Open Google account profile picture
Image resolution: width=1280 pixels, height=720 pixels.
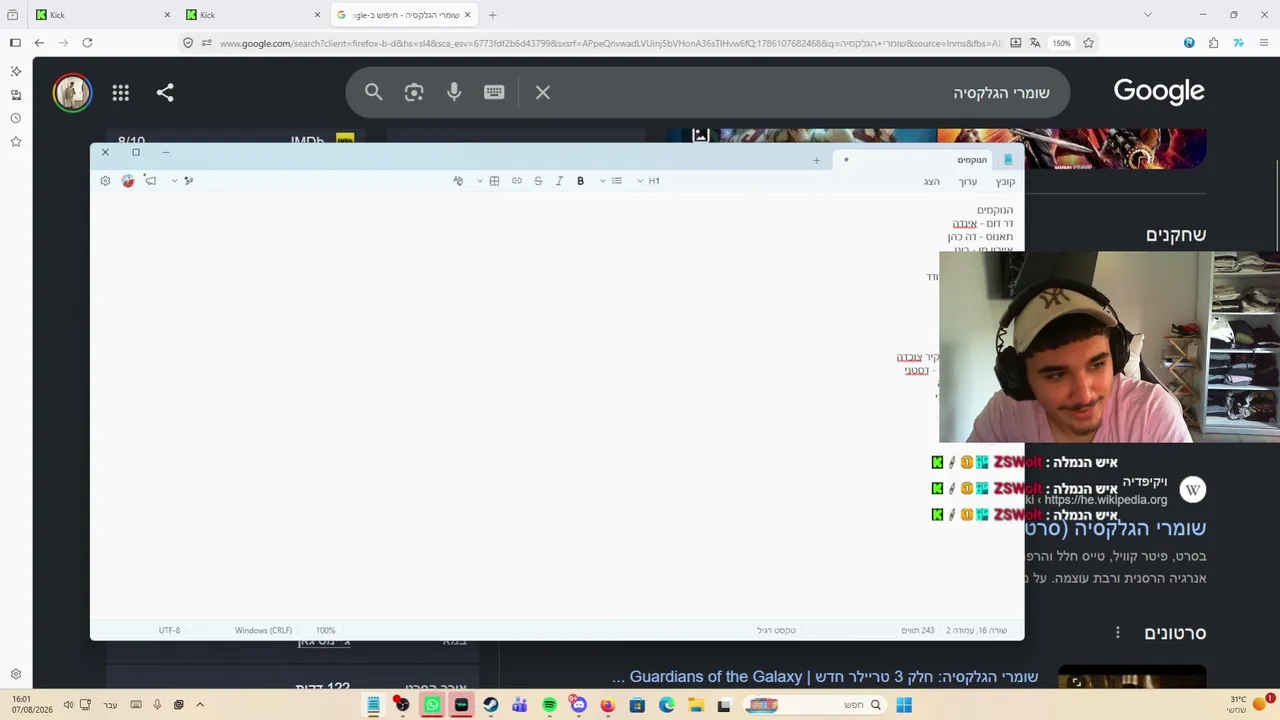(x=72, y=93)
